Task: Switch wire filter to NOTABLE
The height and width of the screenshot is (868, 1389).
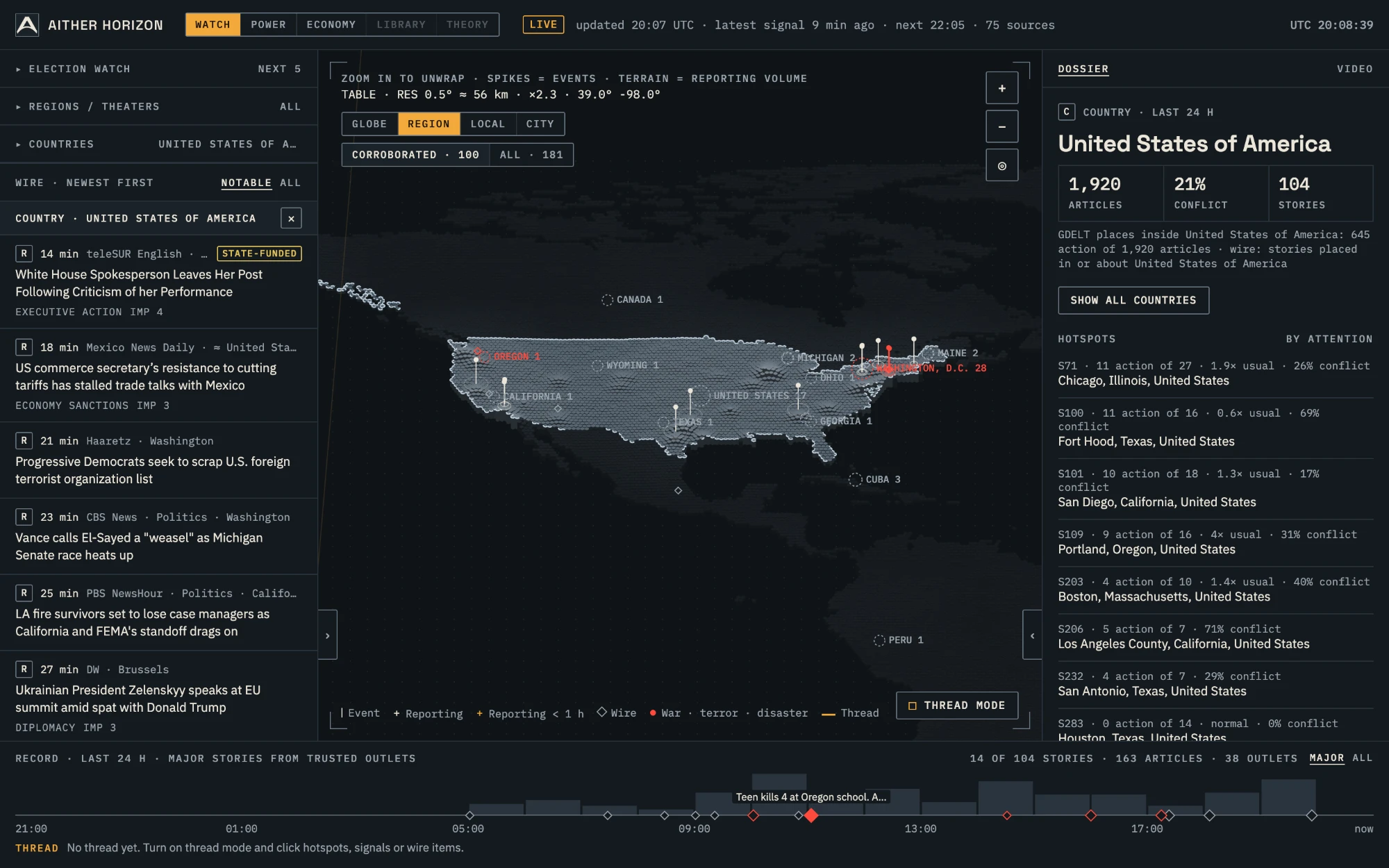Action: [246, 183]
